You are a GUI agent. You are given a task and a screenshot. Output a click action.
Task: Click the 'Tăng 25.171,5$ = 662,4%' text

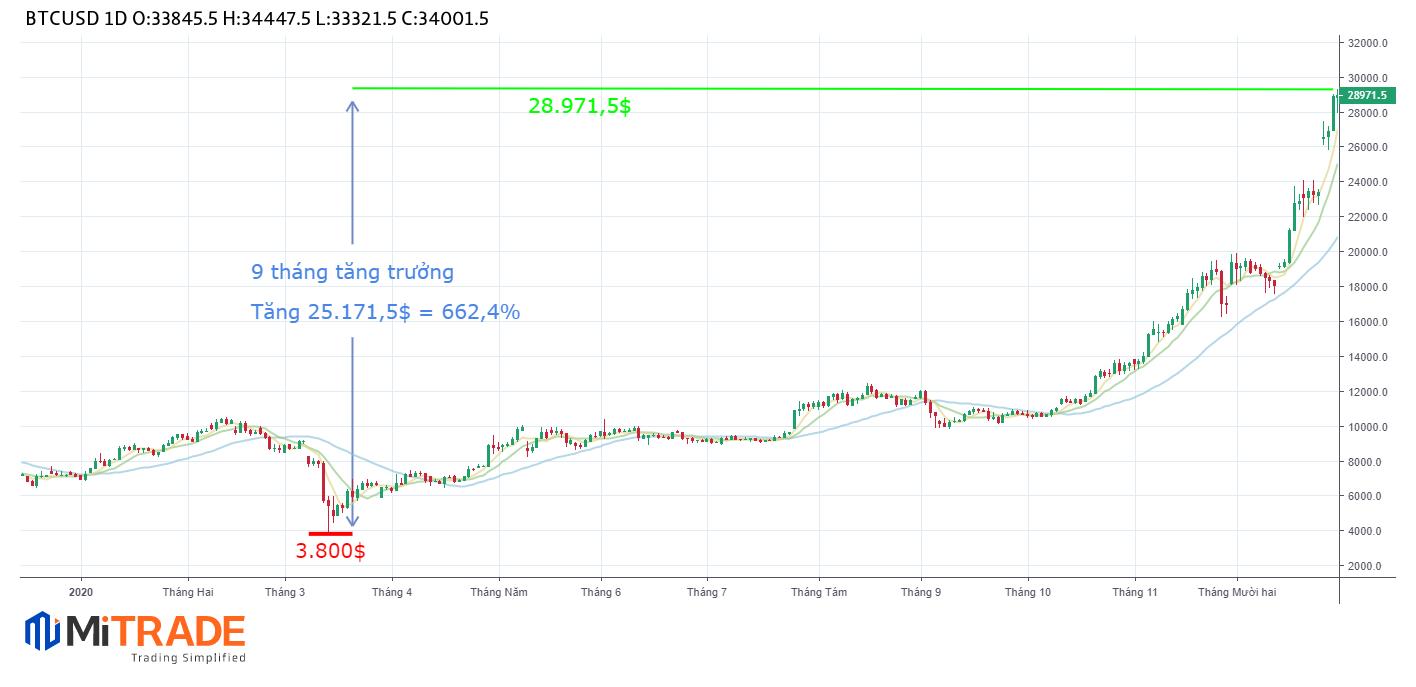click(x=385, y=312)
